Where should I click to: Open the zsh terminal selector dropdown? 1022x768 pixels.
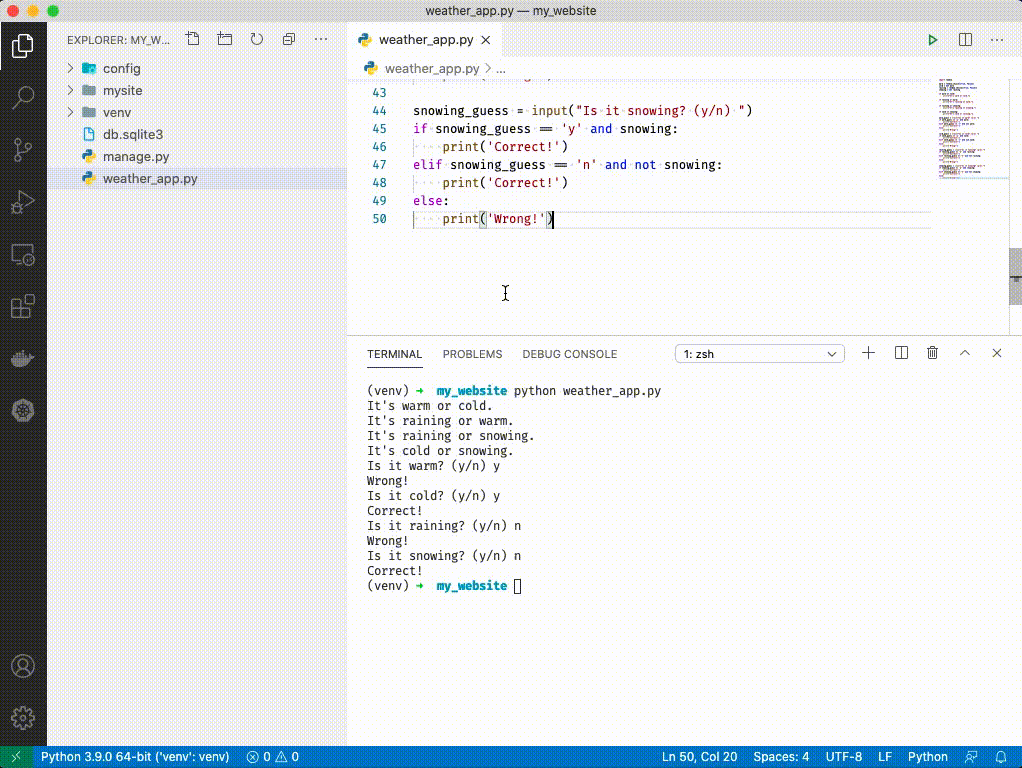point(760,354)
